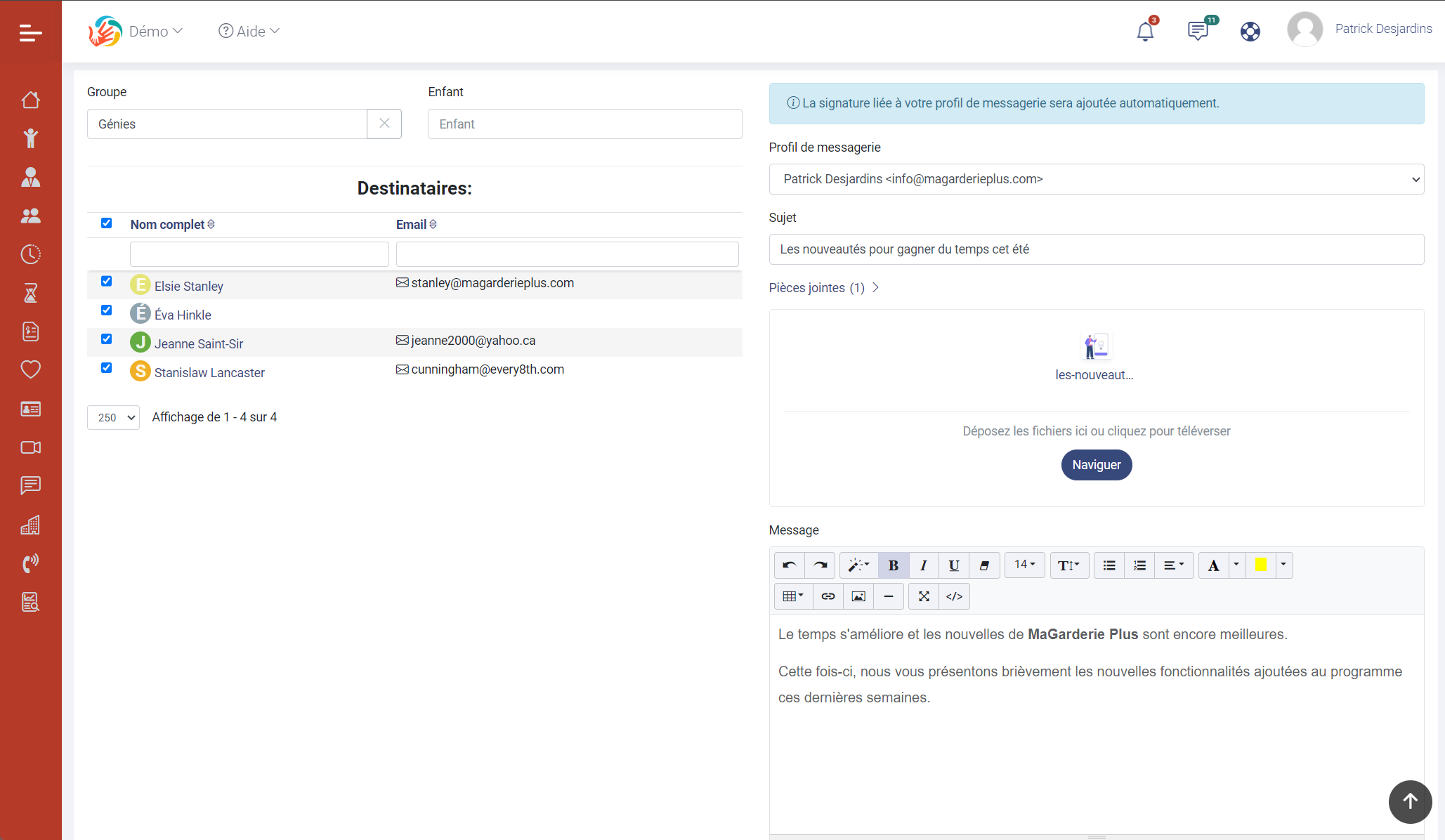Click the insert picture icon in editor

tap(858, 596)
